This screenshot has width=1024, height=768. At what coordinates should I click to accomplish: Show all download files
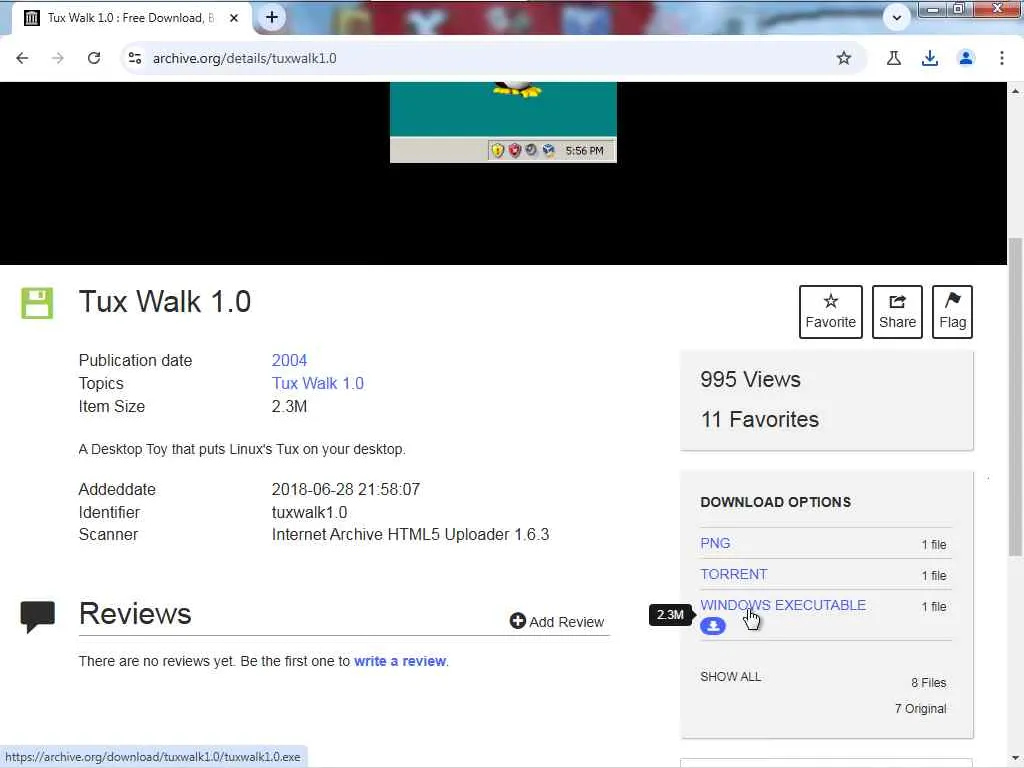731,677
